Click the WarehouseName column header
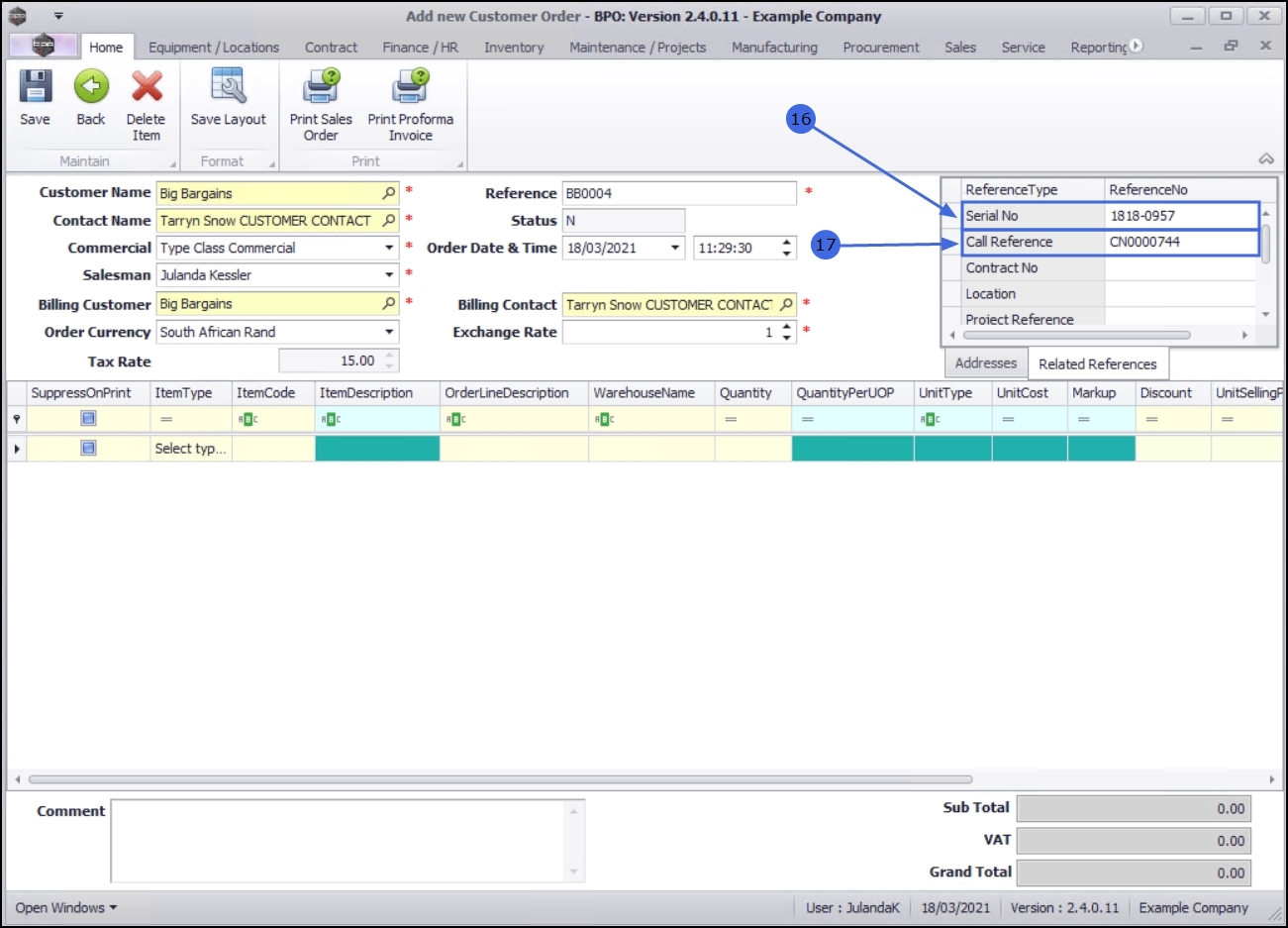This screenshot has width=1288, height=928. (x=651, y=393)
